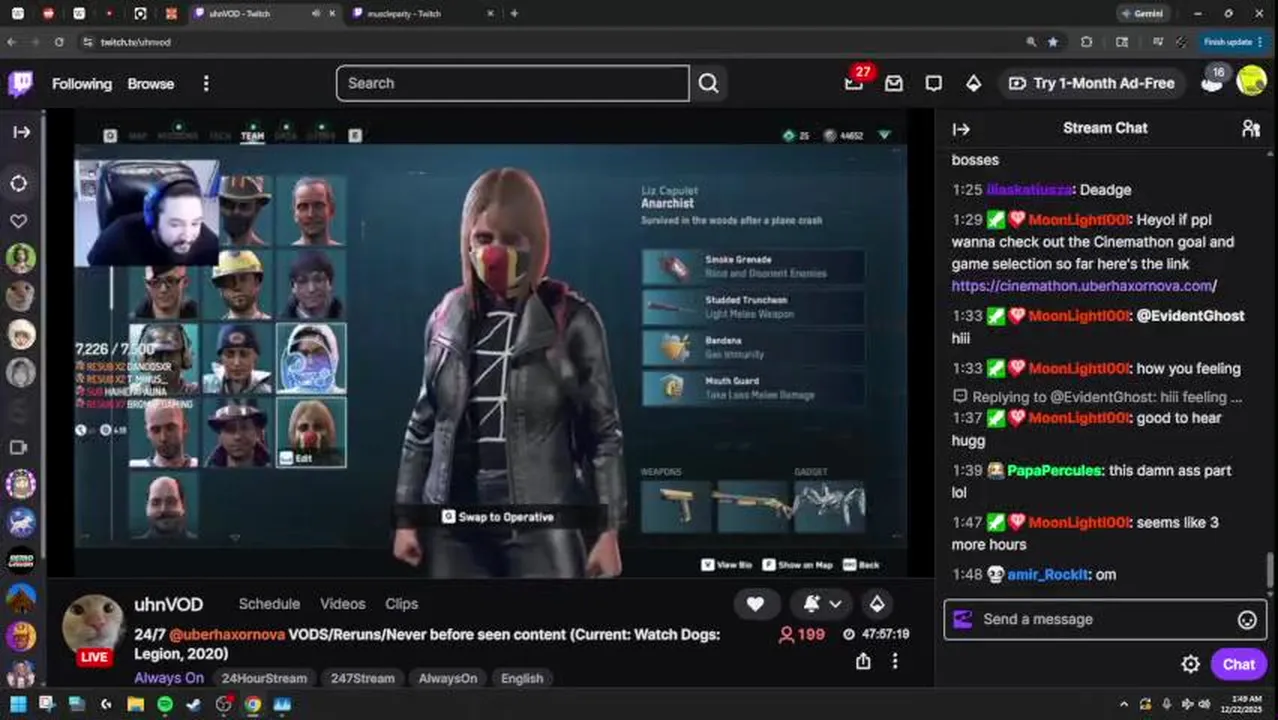The height and width of the screenshot is (720, 1278).
Task: Expand the left sidebar arrow
Action: pos(21,132)
